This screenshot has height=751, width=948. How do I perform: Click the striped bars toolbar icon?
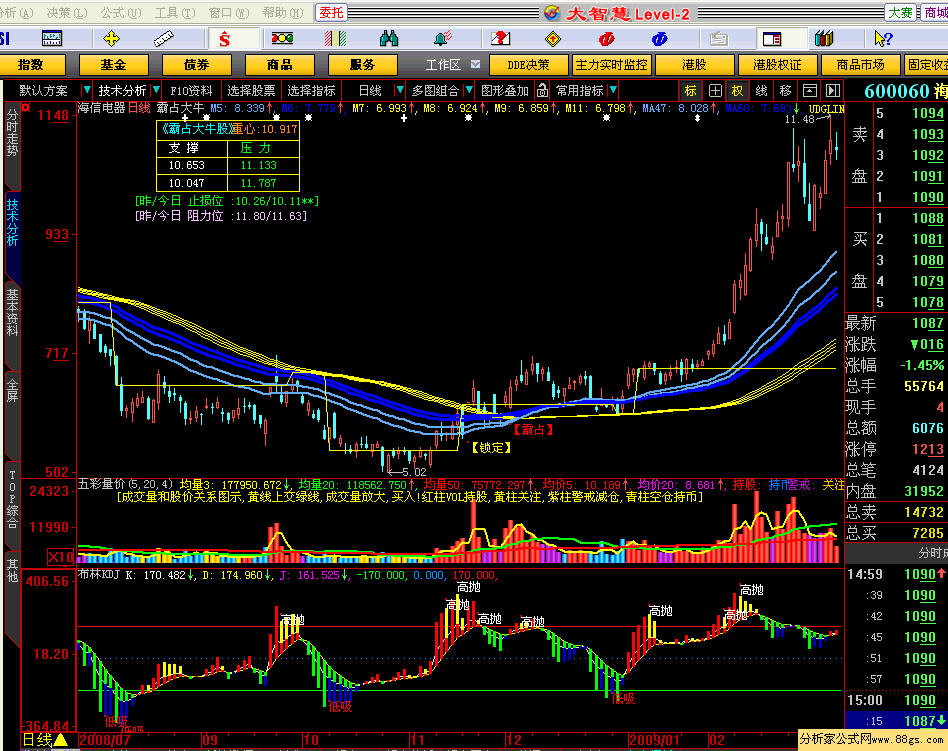pyautogui.click(x=335, y=39)
